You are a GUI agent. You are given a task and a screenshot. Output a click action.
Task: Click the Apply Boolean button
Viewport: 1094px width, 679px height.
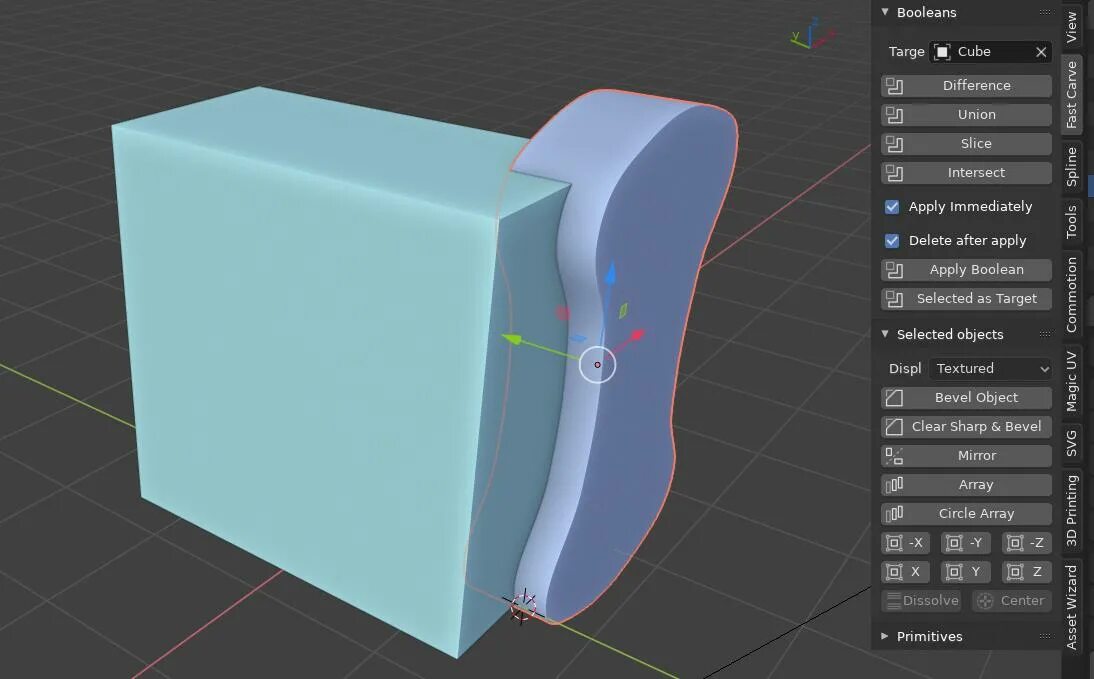pos(966,270)
